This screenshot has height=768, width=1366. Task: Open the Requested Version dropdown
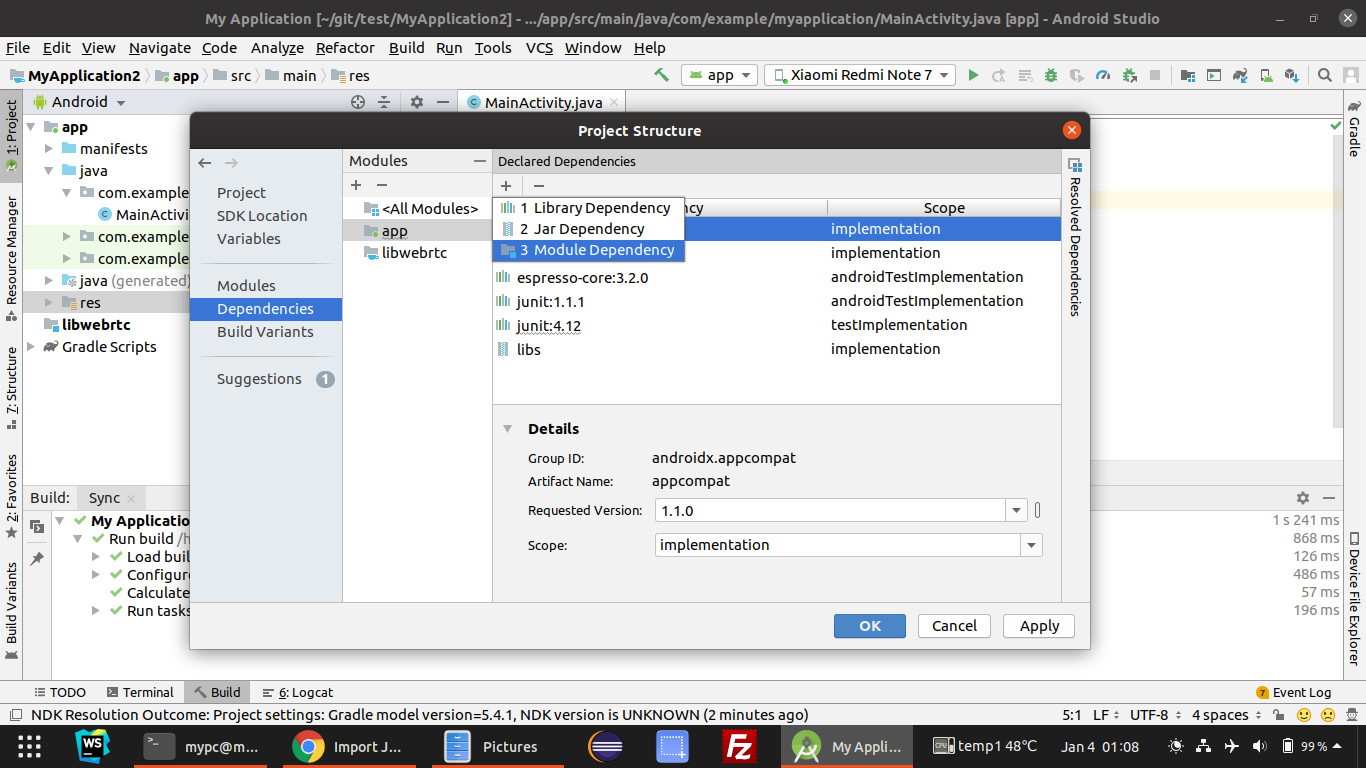click(x=1016, y=510)
